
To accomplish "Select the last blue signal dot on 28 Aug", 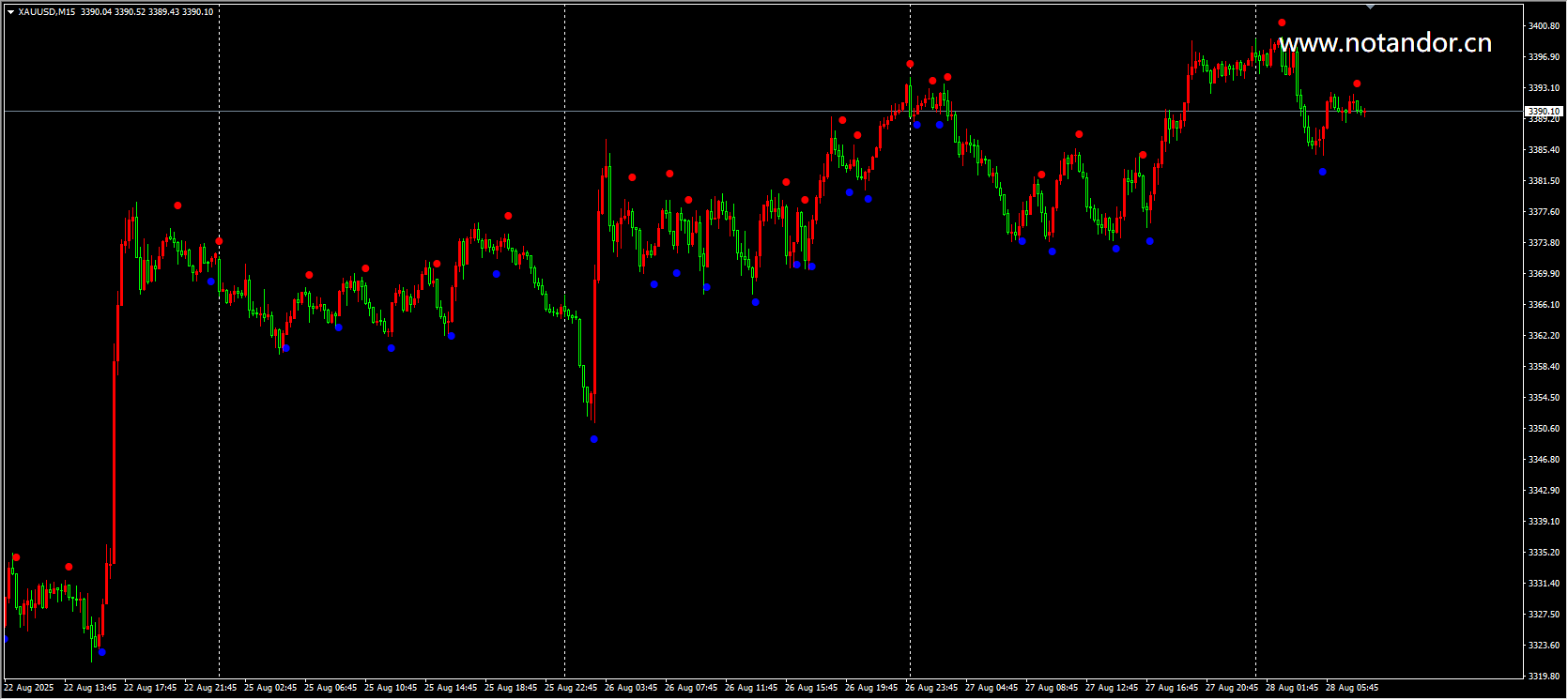I will click(x=1322, y=172).
